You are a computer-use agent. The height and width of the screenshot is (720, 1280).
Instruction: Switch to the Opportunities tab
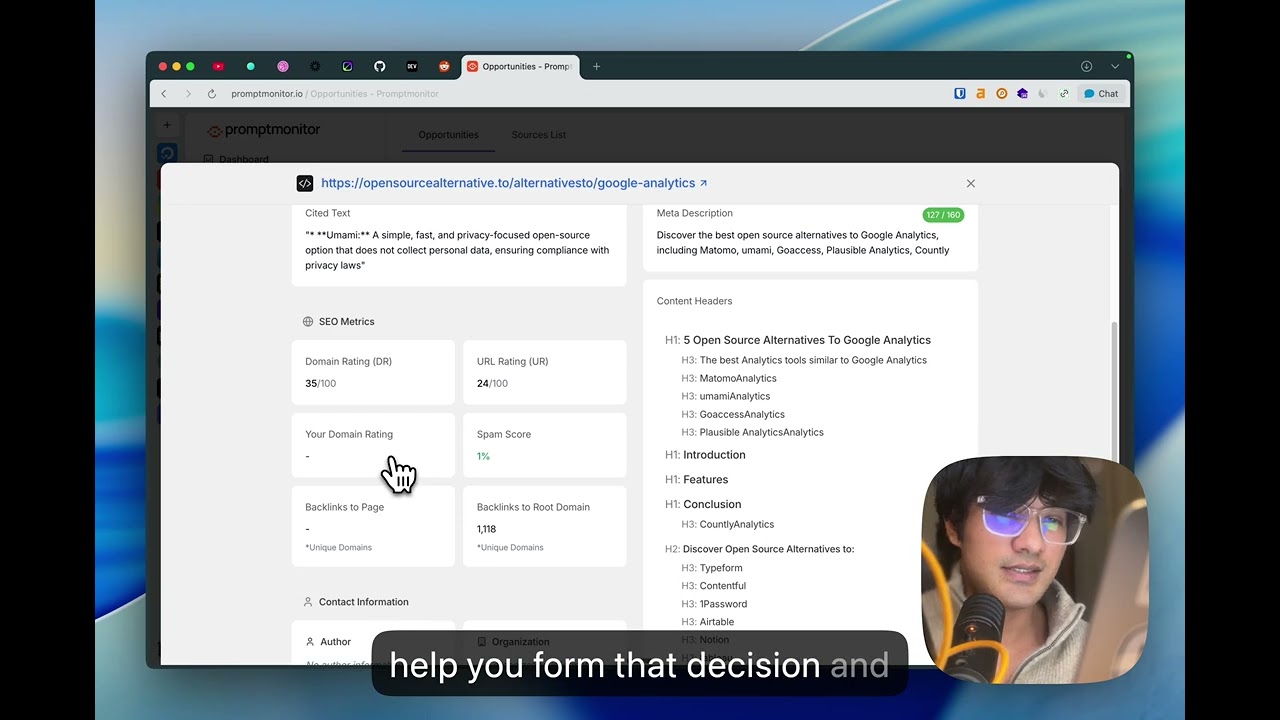coord(448,135)
